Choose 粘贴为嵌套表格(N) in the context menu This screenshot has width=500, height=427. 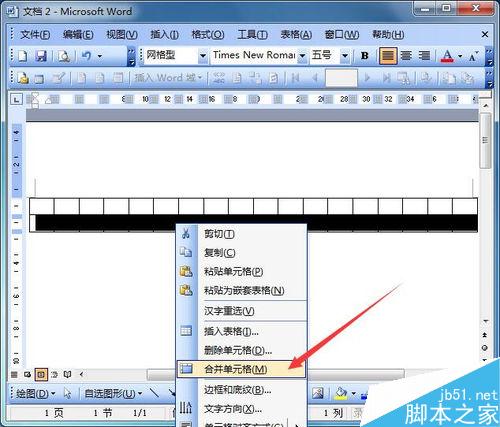(x=241, y=290)
